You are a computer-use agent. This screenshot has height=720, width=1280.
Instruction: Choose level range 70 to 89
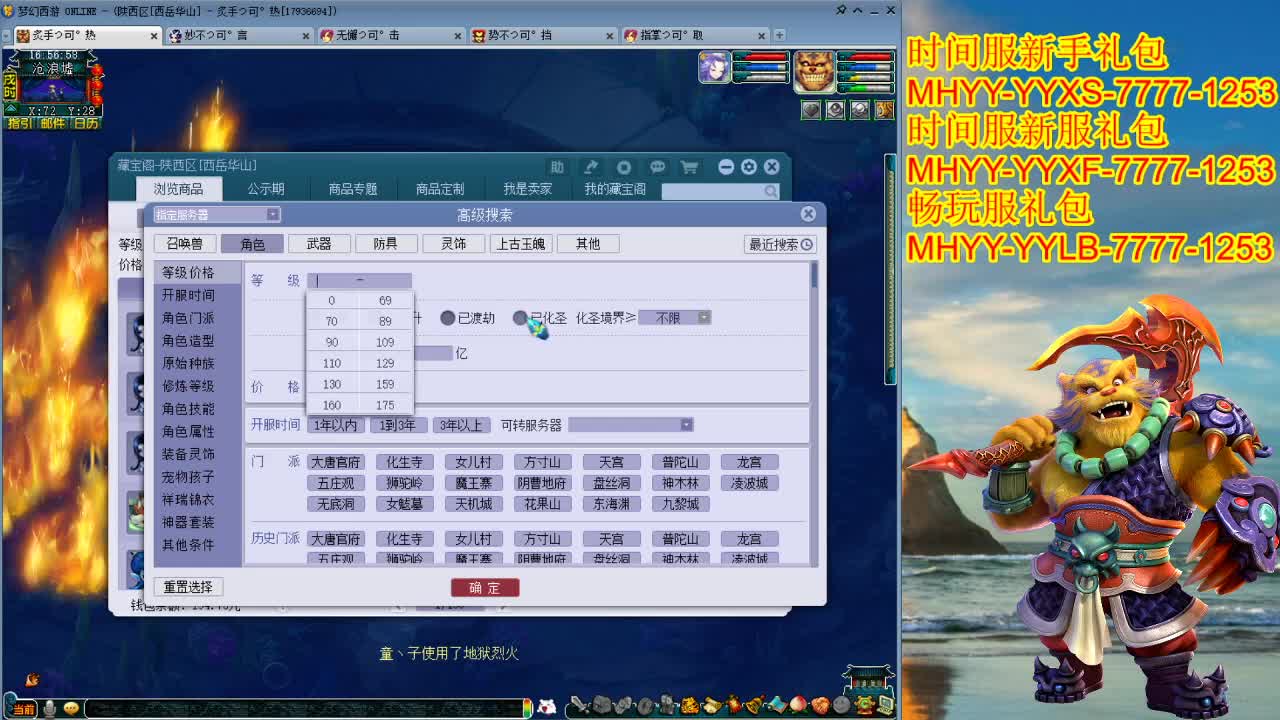click(x=359, y=321)
